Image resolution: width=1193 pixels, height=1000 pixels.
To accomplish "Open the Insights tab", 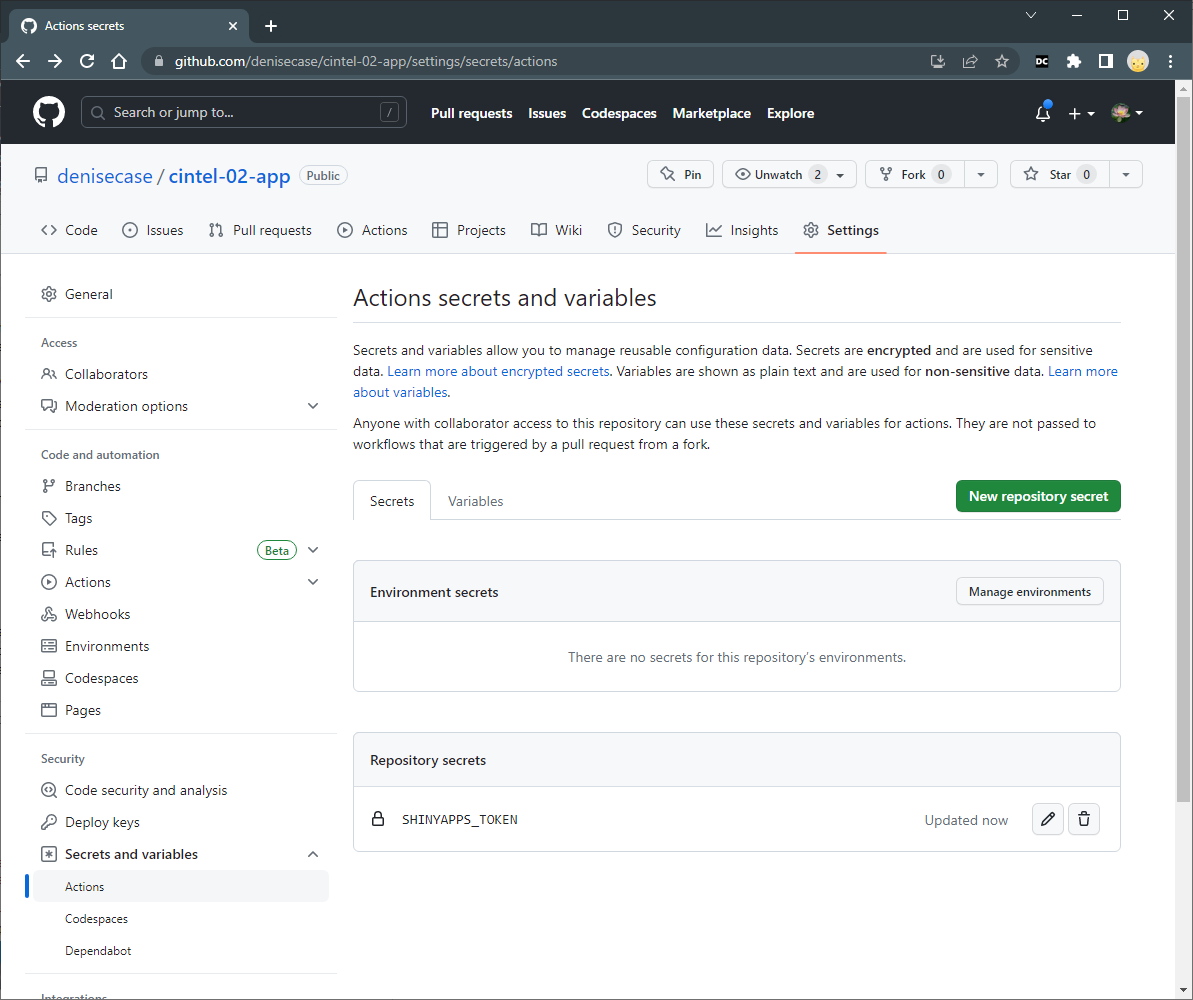I will pyautogui.click(x=742, y=230).
